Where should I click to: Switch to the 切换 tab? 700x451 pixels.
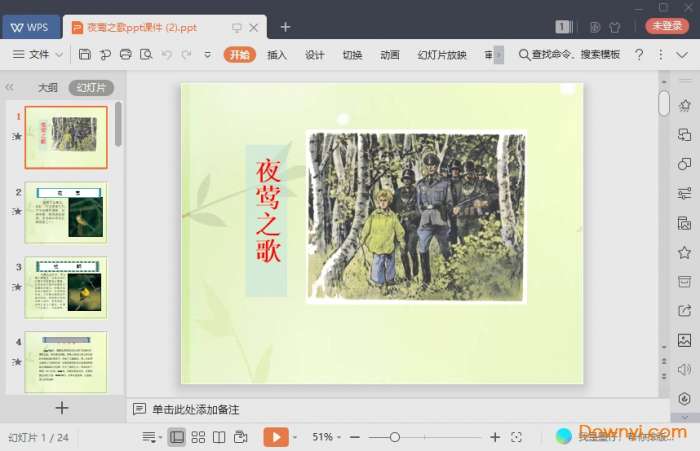[352, 54]
